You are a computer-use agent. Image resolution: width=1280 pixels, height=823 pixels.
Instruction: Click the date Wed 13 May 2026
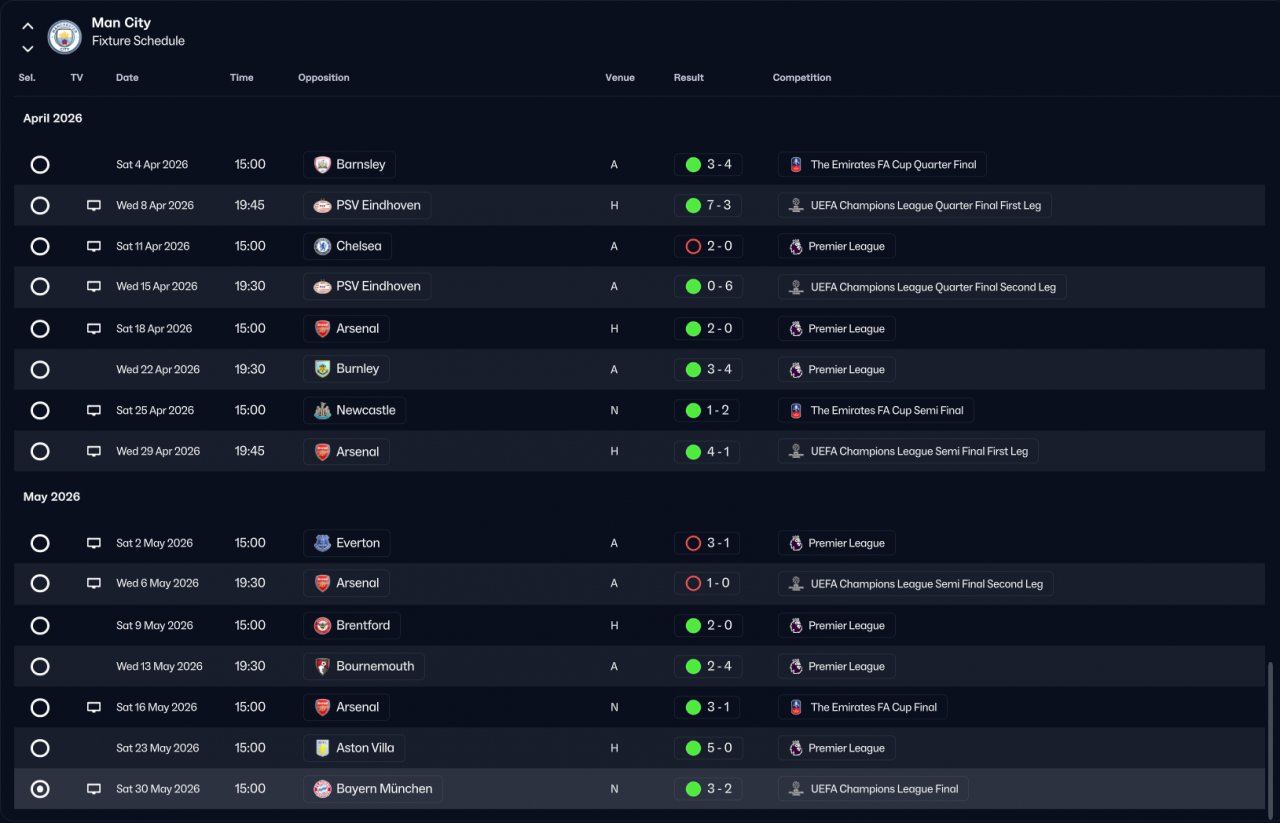tap(159, 666)
